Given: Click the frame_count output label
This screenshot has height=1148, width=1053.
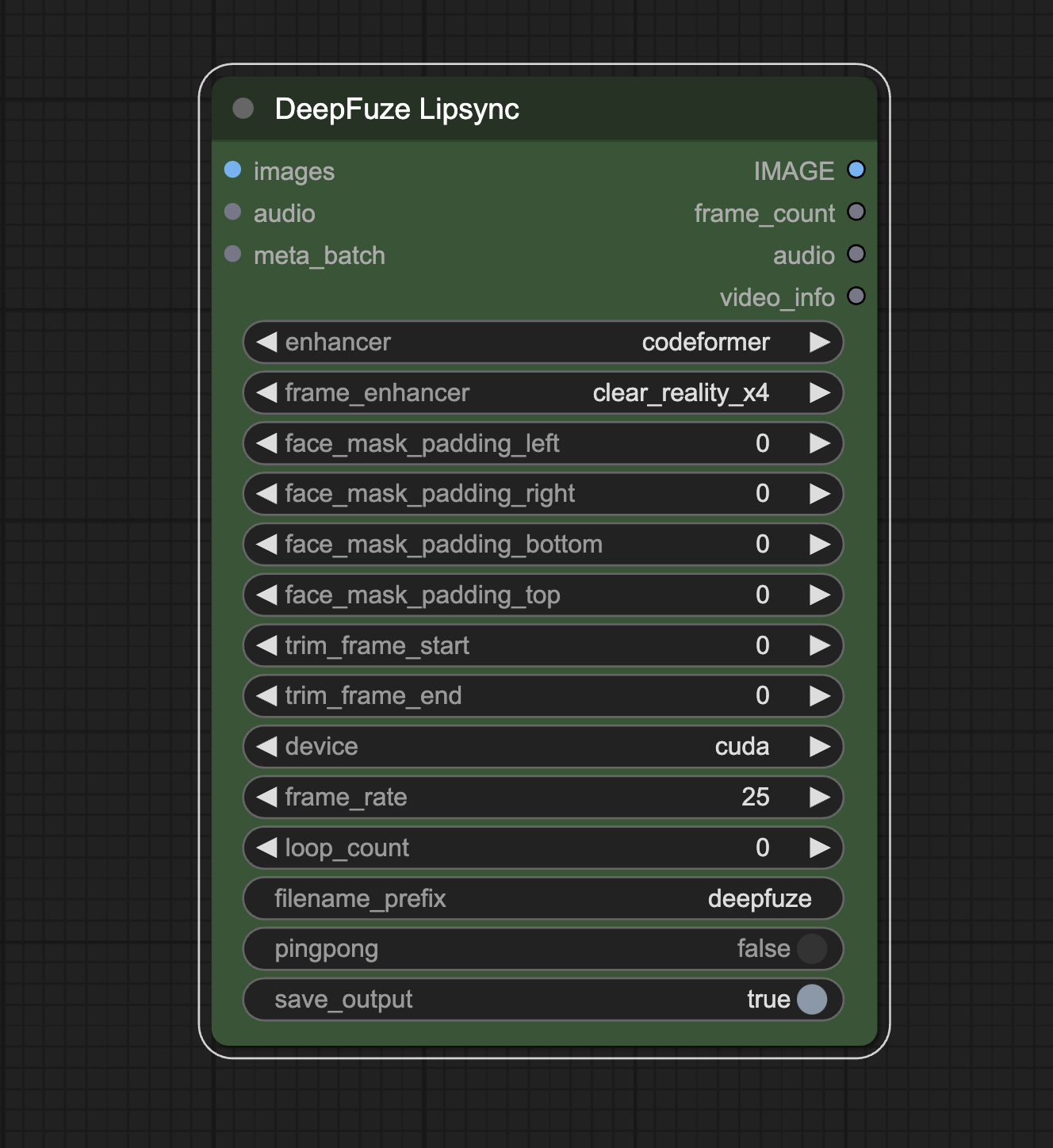Looking at the screenshot, I should pyautogui.click(x=765, y=214).
